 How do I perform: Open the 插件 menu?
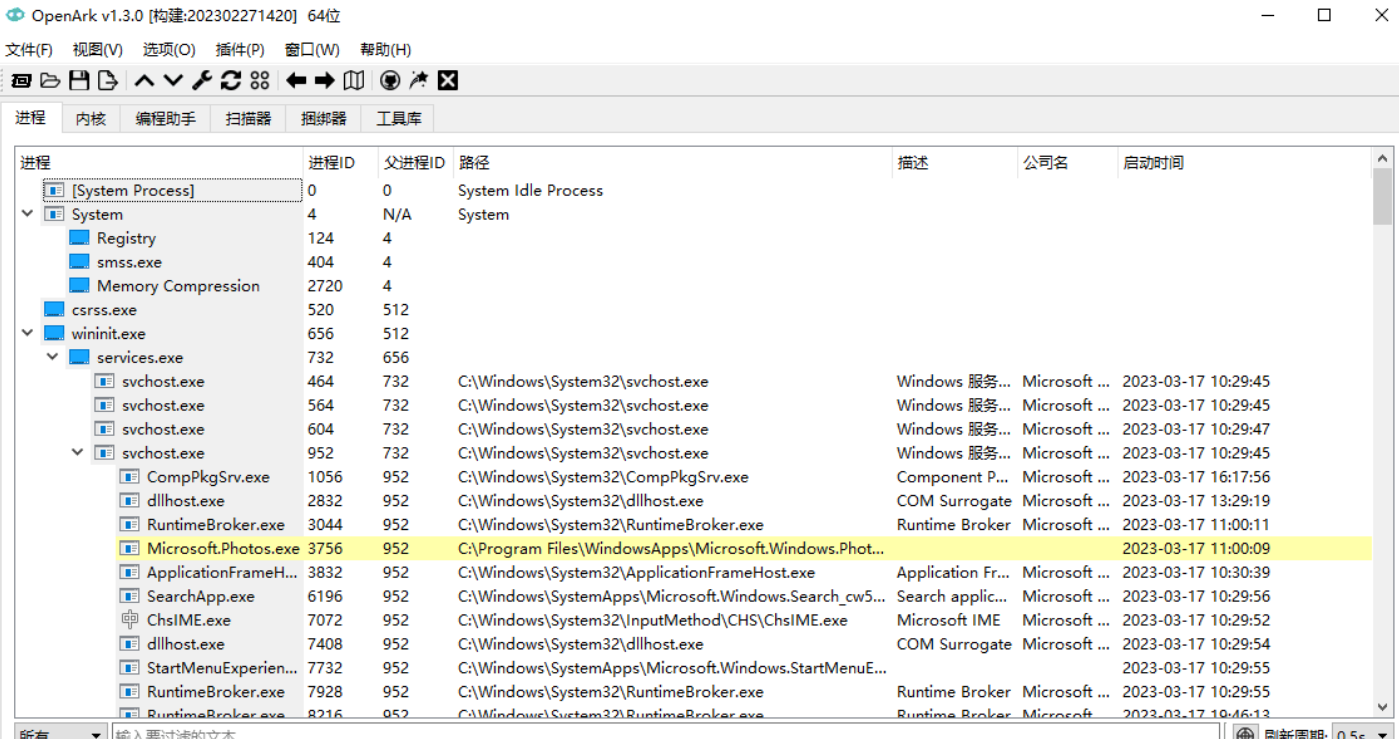(235, 48)
